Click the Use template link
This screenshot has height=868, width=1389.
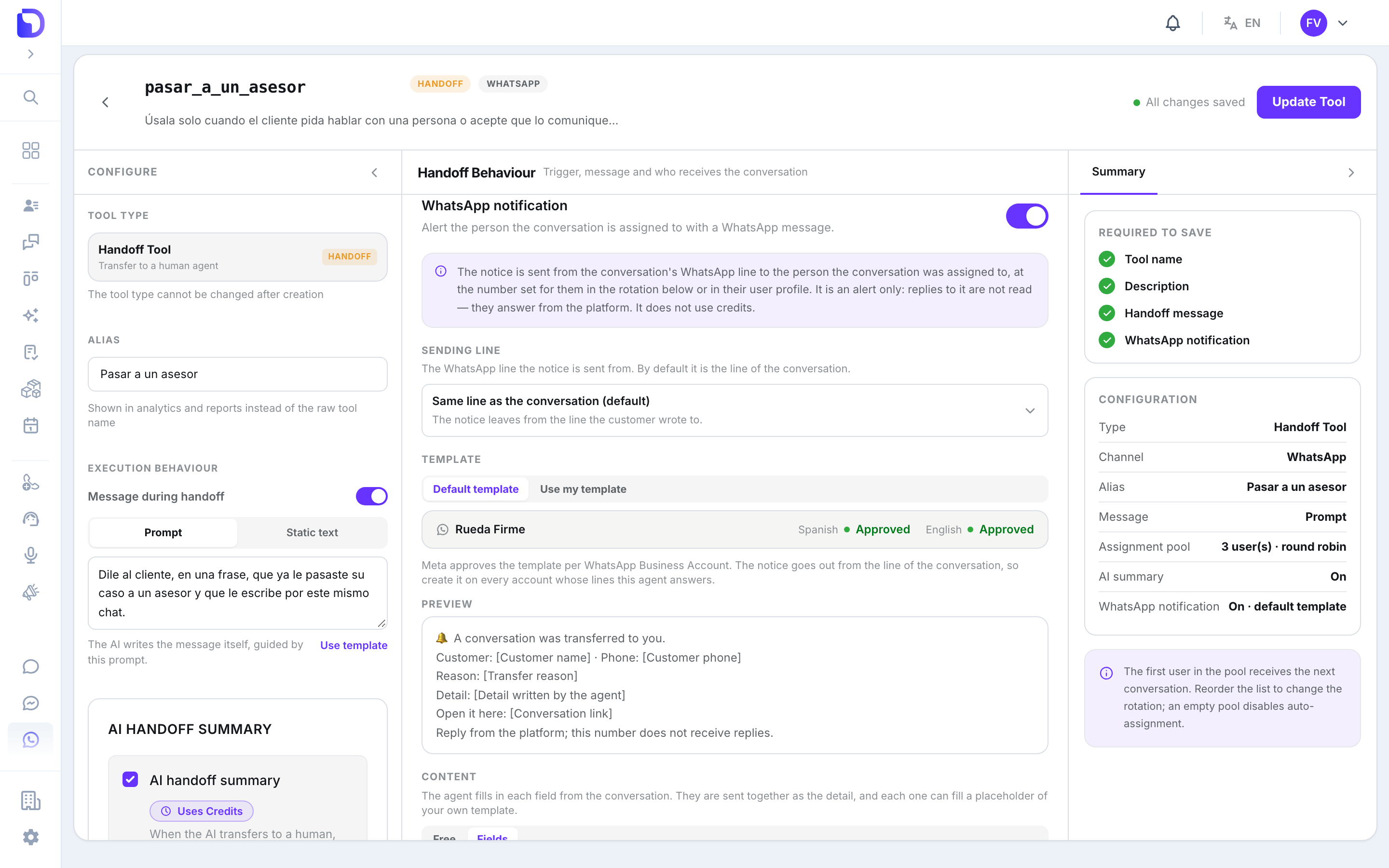tap(354, 645)
